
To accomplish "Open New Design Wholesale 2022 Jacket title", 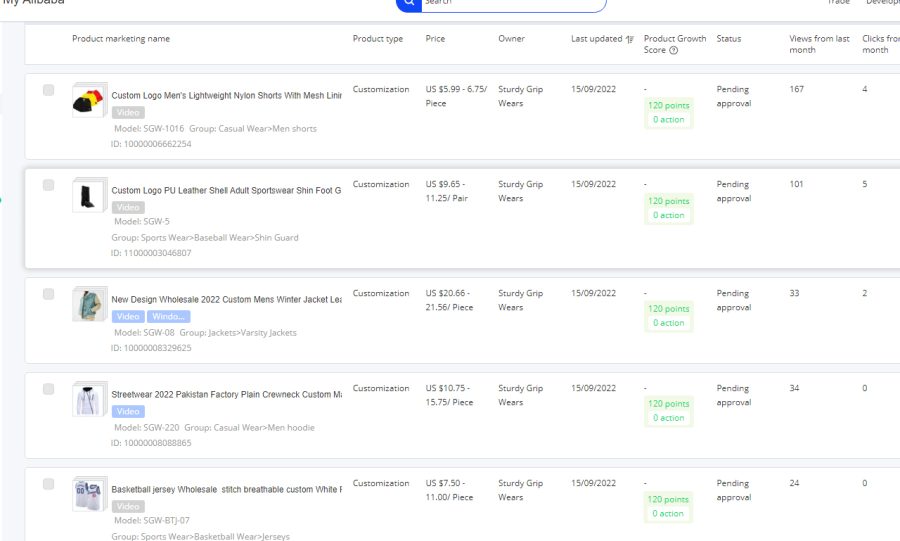I will click(x=226, y=299).
